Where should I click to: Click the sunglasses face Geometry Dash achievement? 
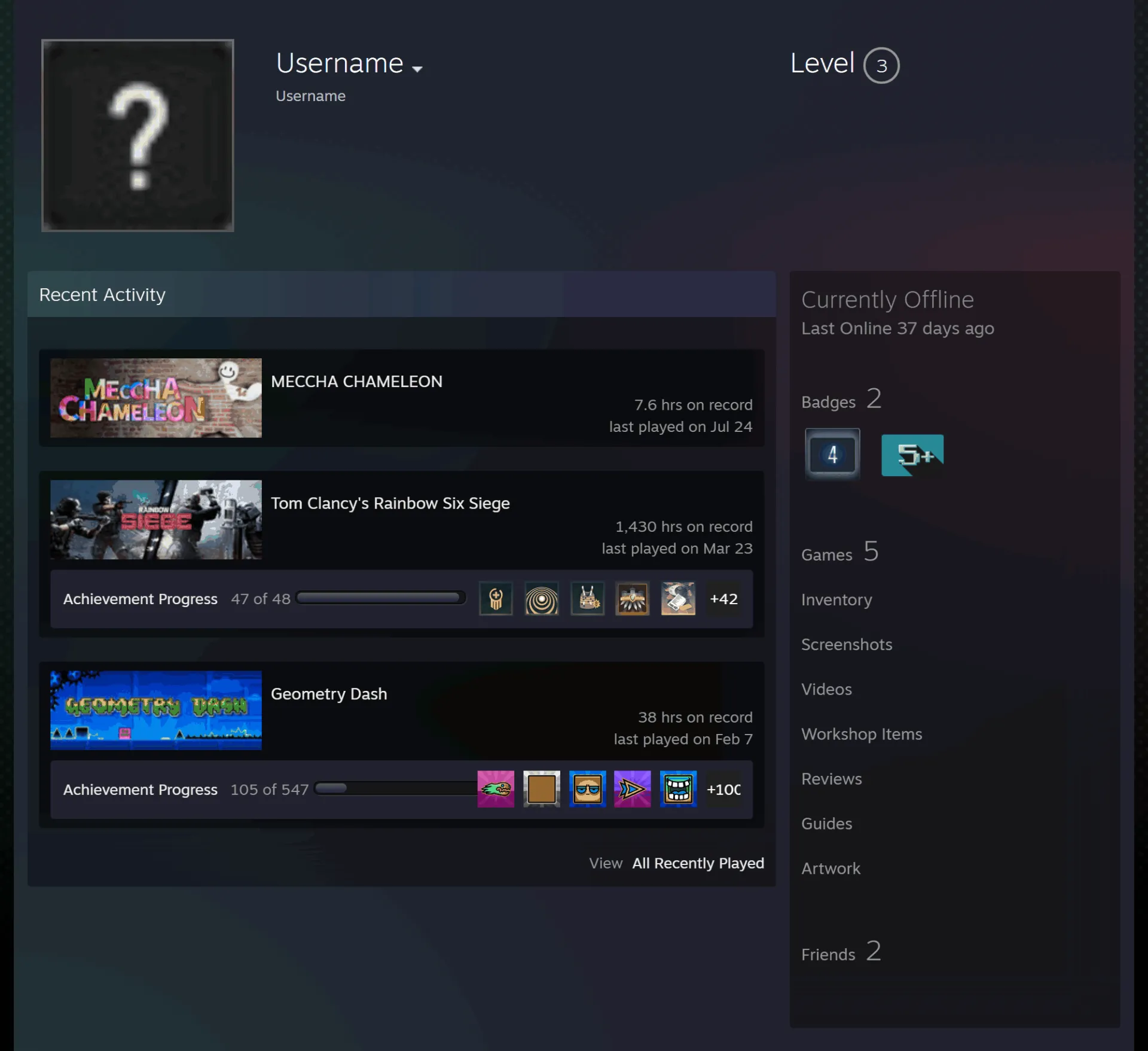587,789
